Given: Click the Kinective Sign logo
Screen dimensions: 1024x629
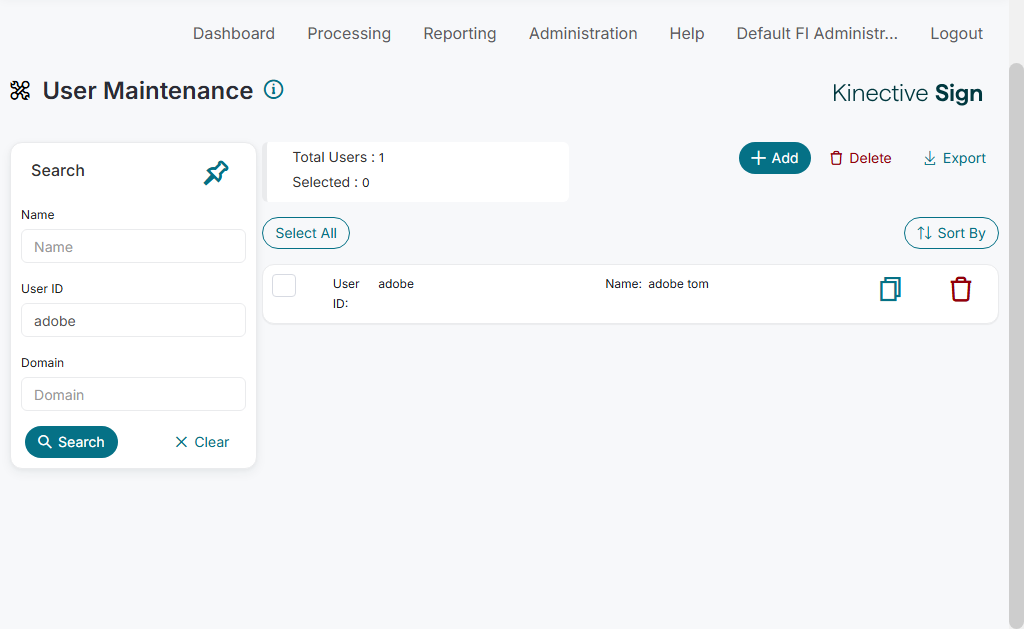Looking at the screenshot, I should (x=907, y=93).
